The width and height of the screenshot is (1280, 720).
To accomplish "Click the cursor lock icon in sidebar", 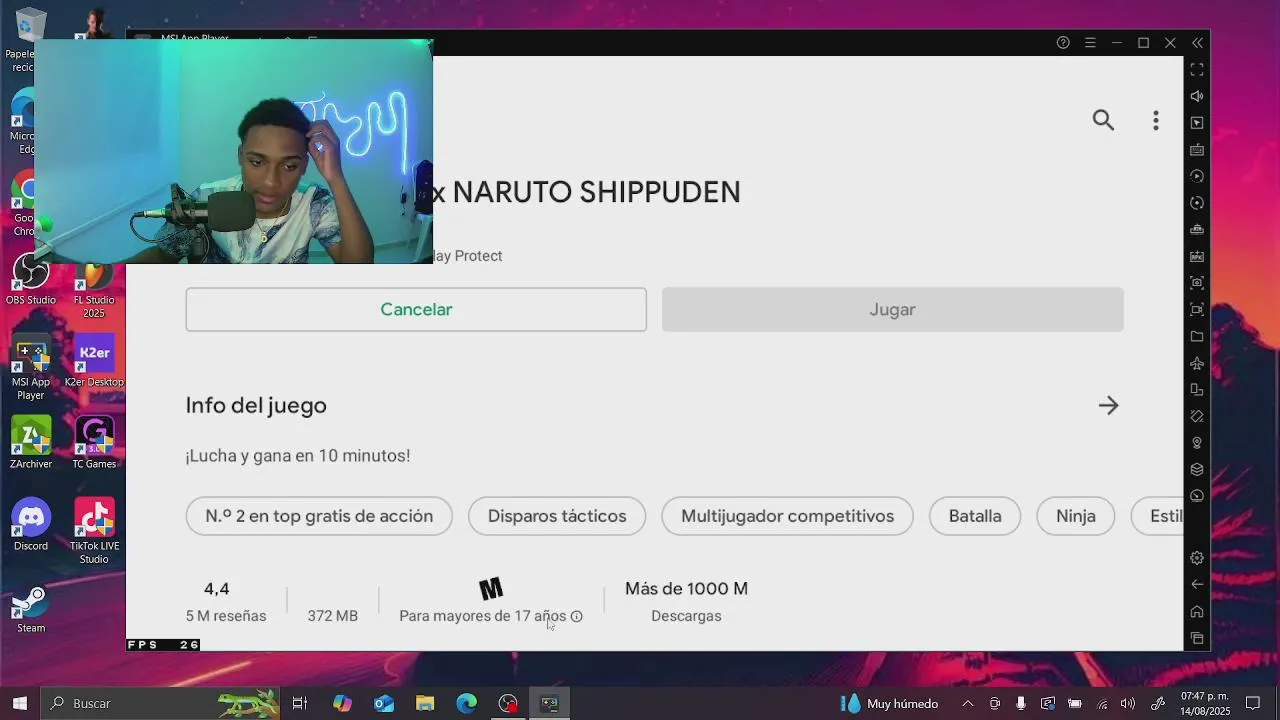I will tap(1197, 123).
